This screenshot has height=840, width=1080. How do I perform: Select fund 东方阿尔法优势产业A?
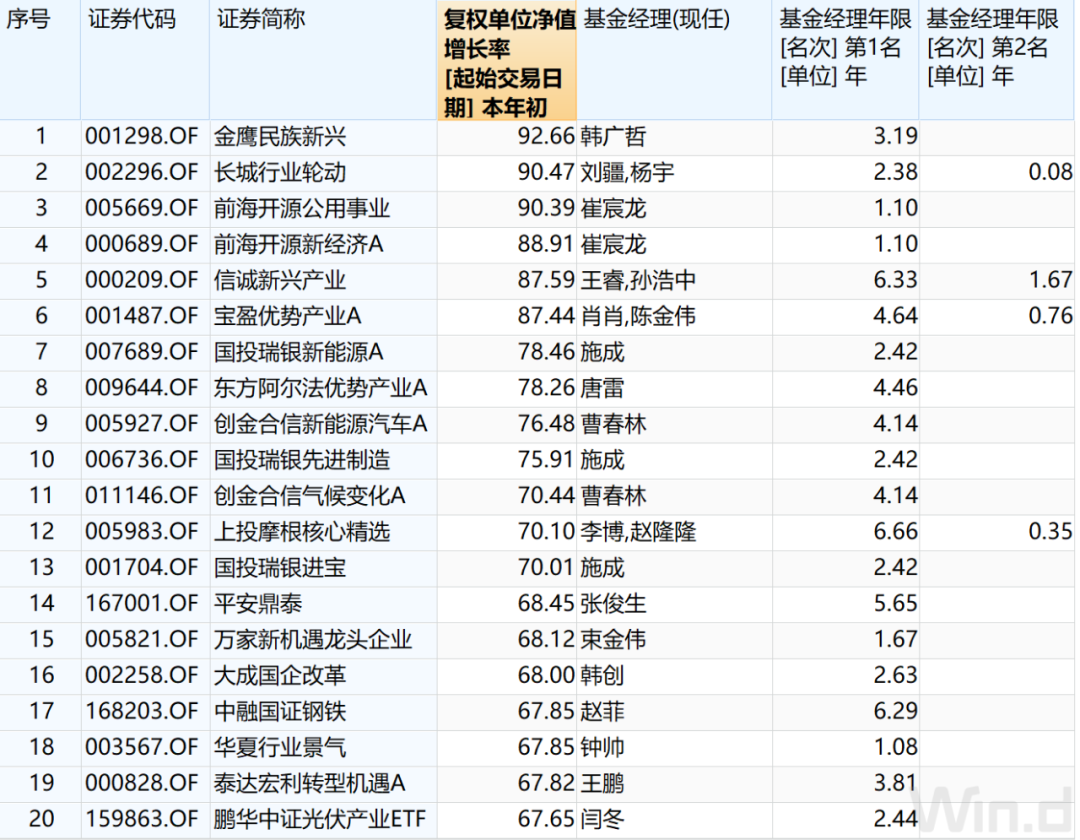pos(321,388)
